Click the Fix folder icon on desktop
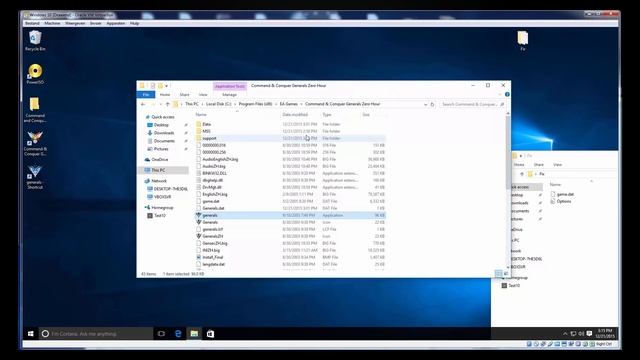Viewport: 640px width, 360px height. pos(523,40)
